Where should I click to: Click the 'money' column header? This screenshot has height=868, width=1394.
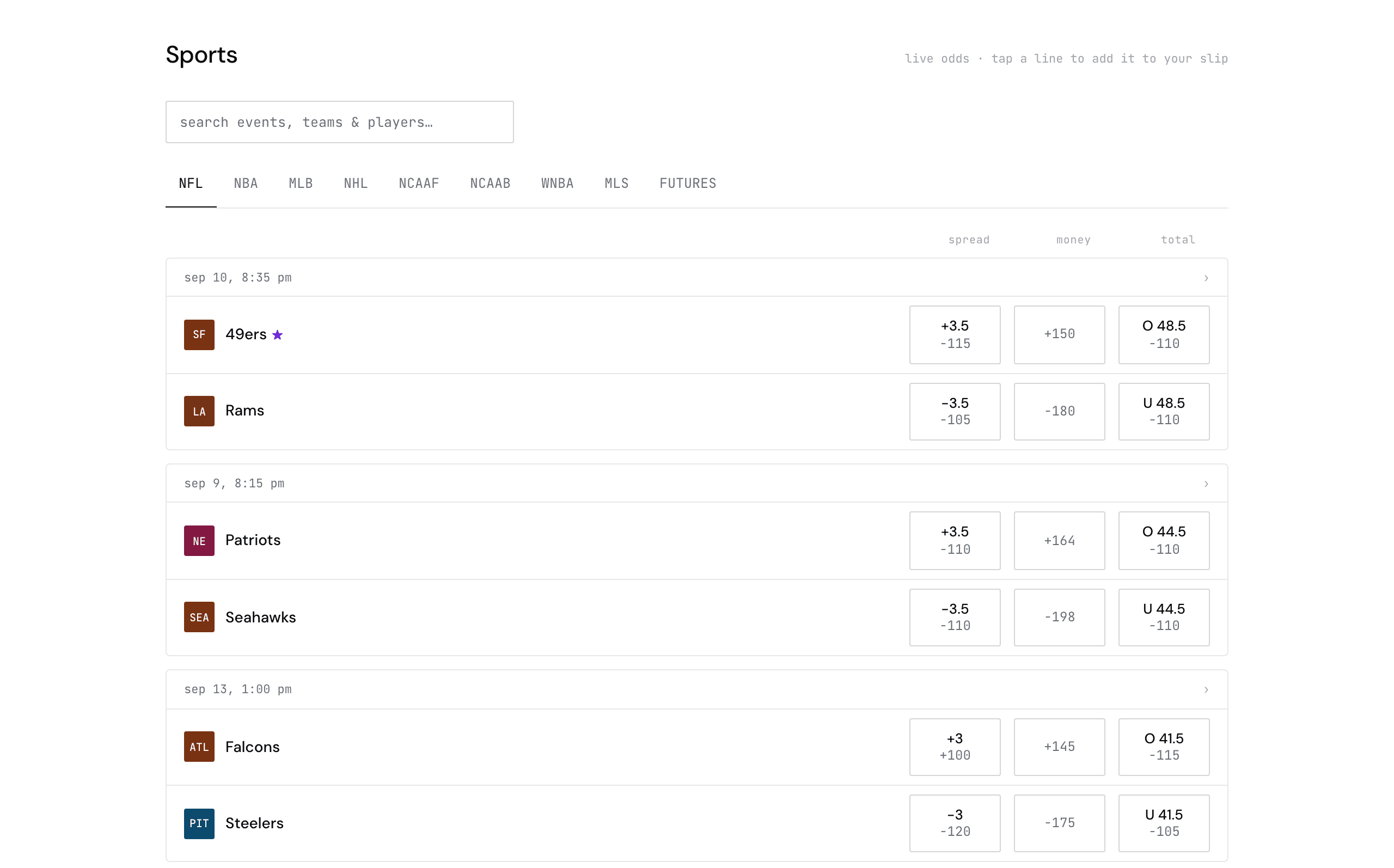(x=1073, y=240)
